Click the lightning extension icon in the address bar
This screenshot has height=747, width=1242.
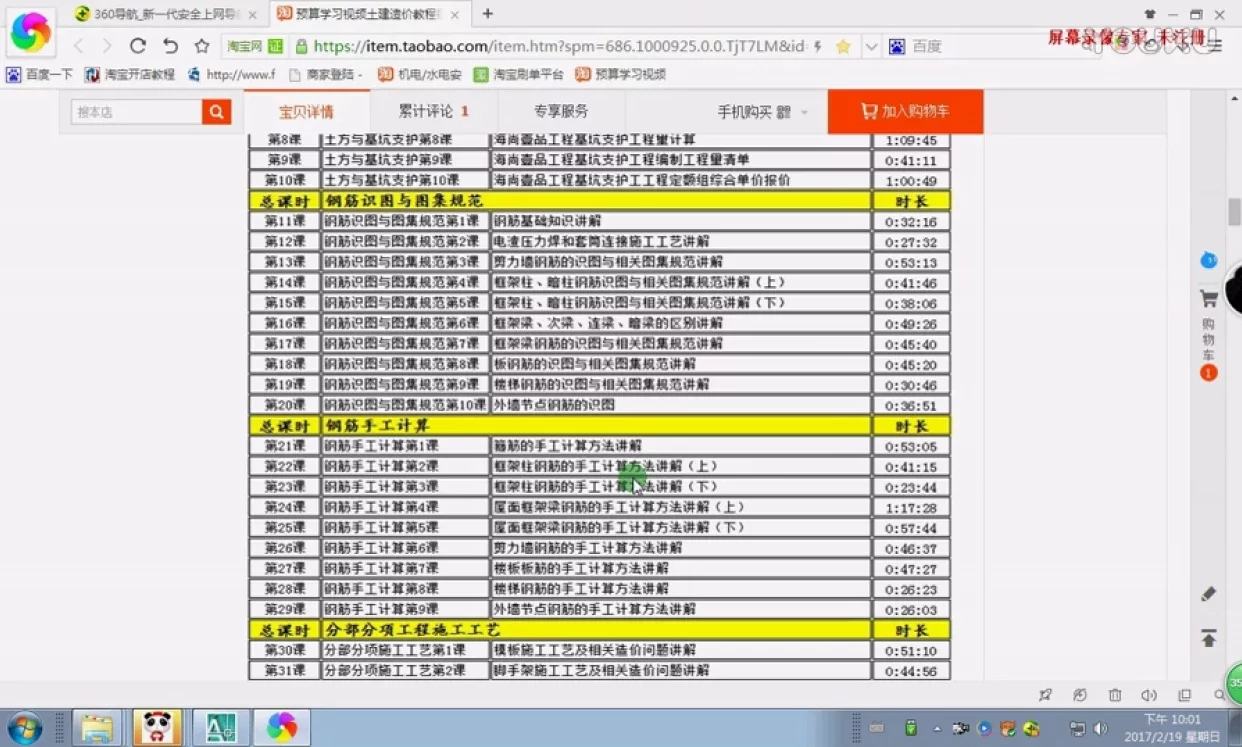click(818, 46)
